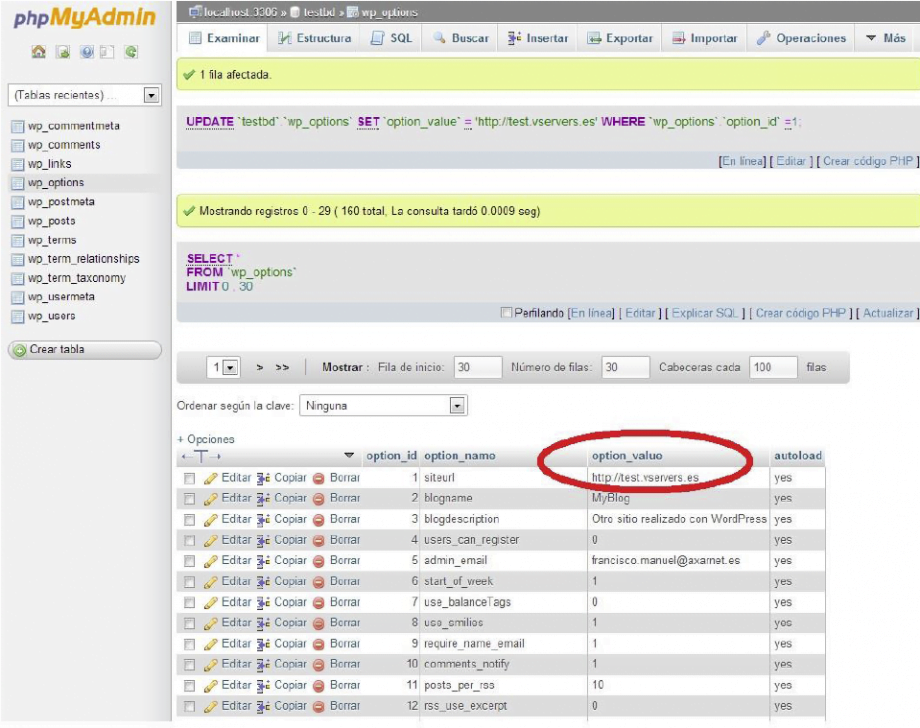Click the Crear código PHP link under UPDATE
The width and height of the screenshot is (920, 728).
coord(868,161)
